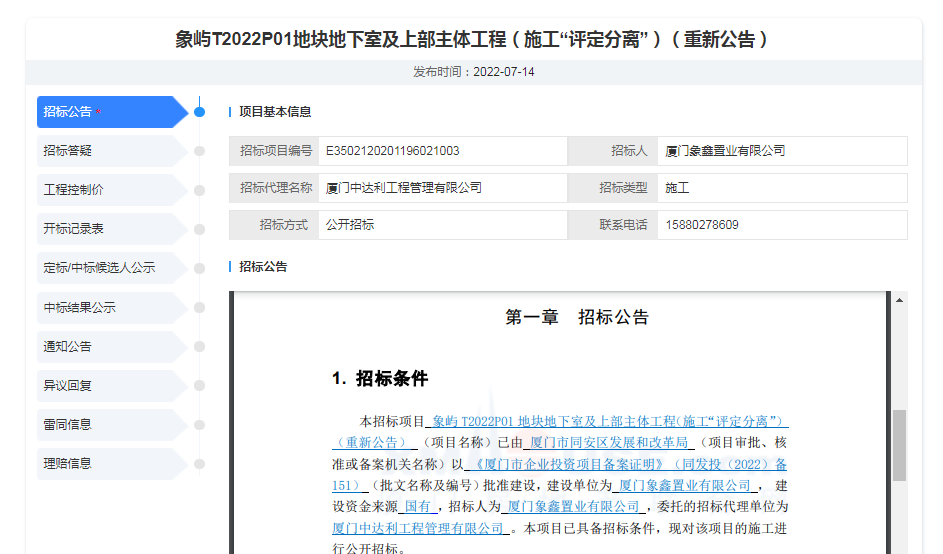Click the 厦门中达利工程管理有限公司 link in document
The height and width of the screenshot is (554, 943).
[420, 528]
